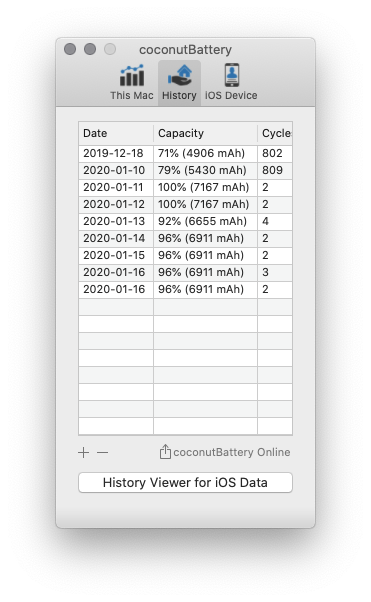This screenshot has height=602, width=371.
Task: Open coconutBattery Online link
Action: coord(232,452)
